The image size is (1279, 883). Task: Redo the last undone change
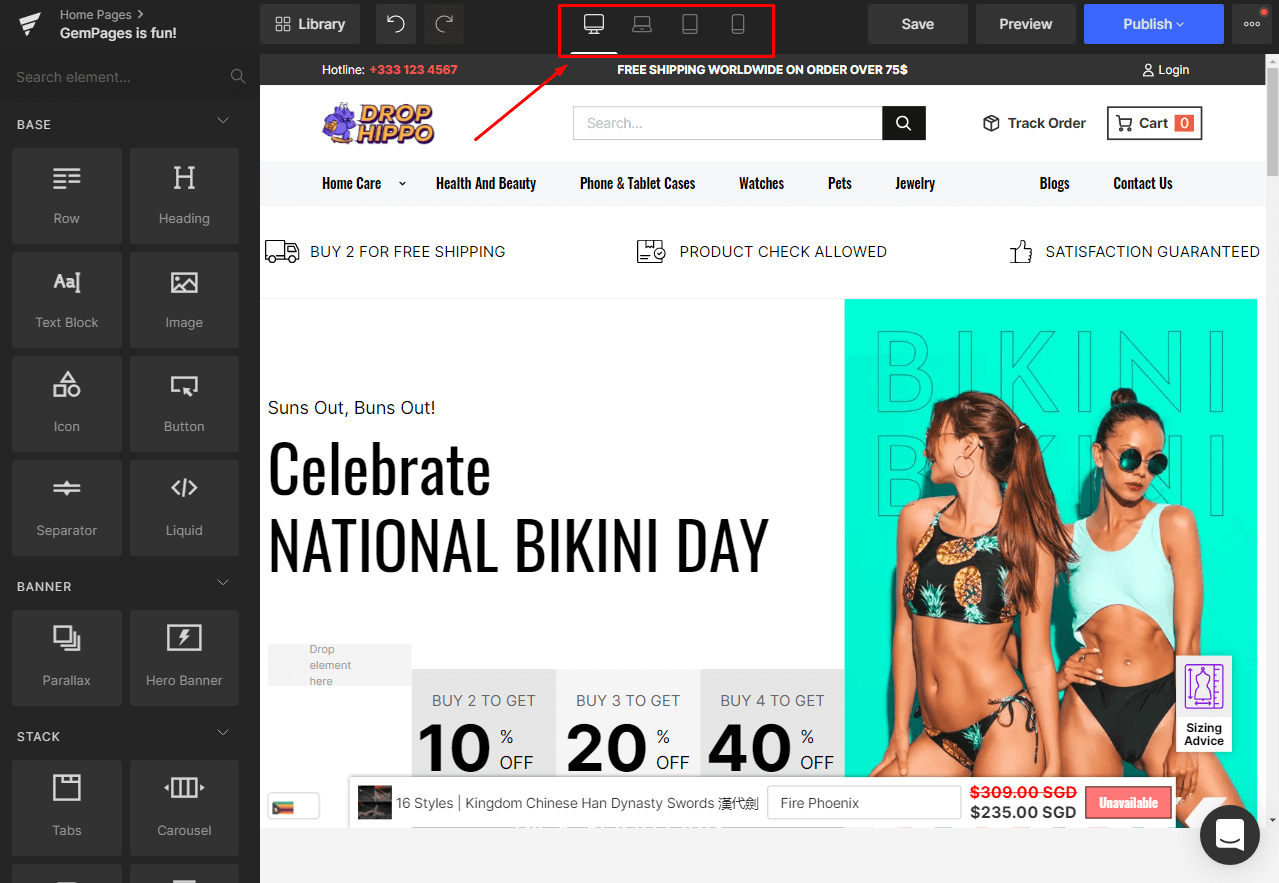click(x=444, y=24)
